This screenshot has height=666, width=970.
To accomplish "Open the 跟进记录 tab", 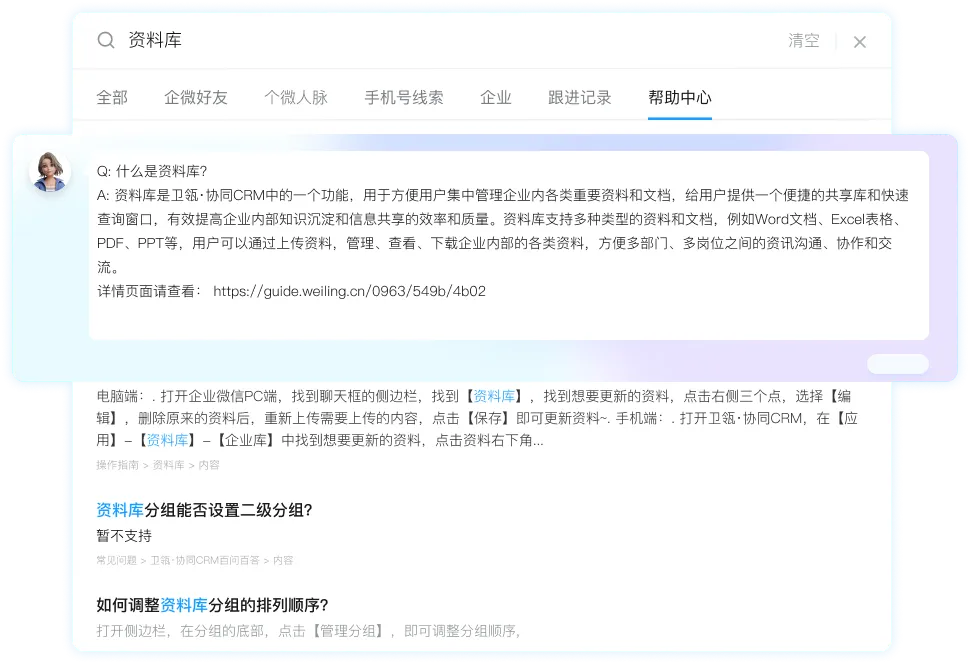I will (580, 97).
